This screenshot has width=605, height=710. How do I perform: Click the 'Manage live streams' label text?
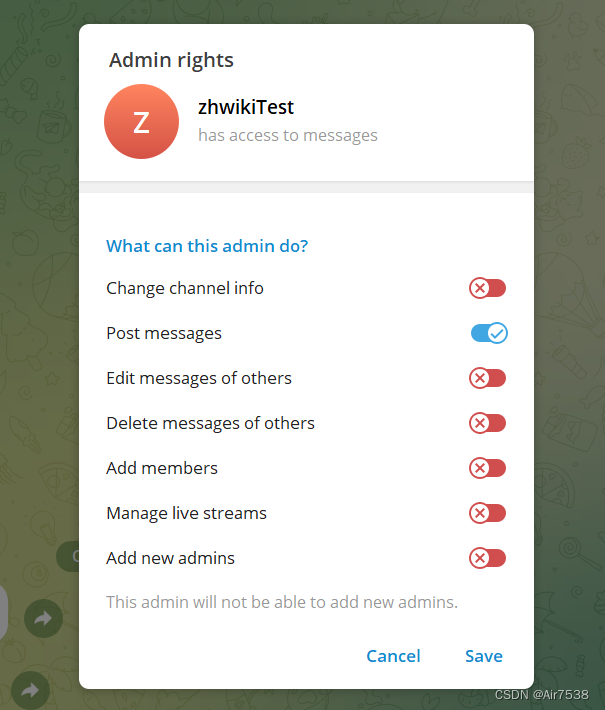pyautogui.click(x=186, y=513)
